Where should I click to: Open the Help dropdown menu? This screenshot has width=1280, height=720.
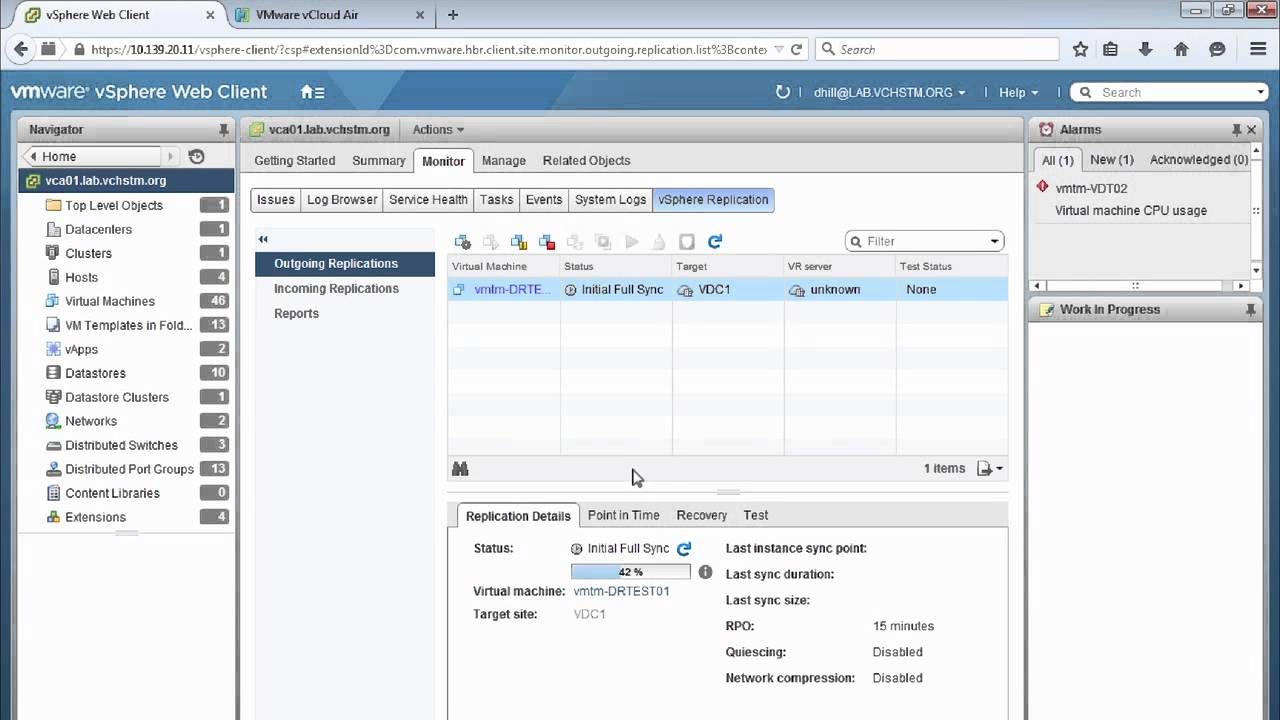1018,92
